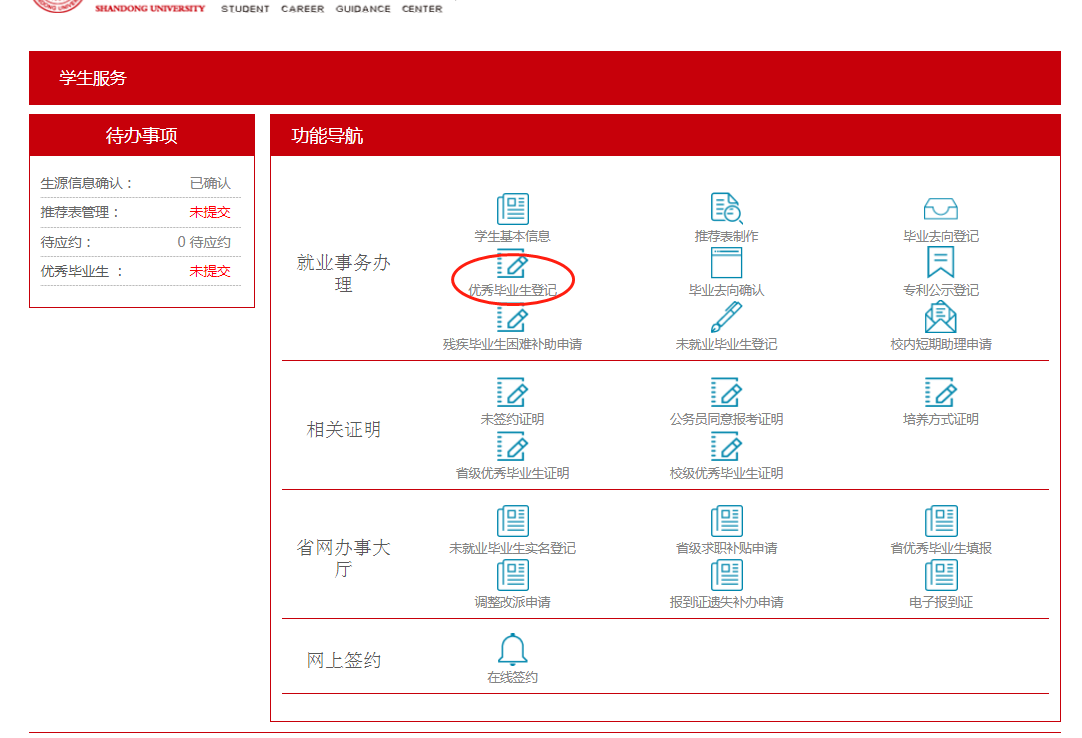Screen dimensions: 1082x738
Task: Open 残疾毕业生困难补助申请 icon
Action: pyautogui.click(x=512, y=318)
